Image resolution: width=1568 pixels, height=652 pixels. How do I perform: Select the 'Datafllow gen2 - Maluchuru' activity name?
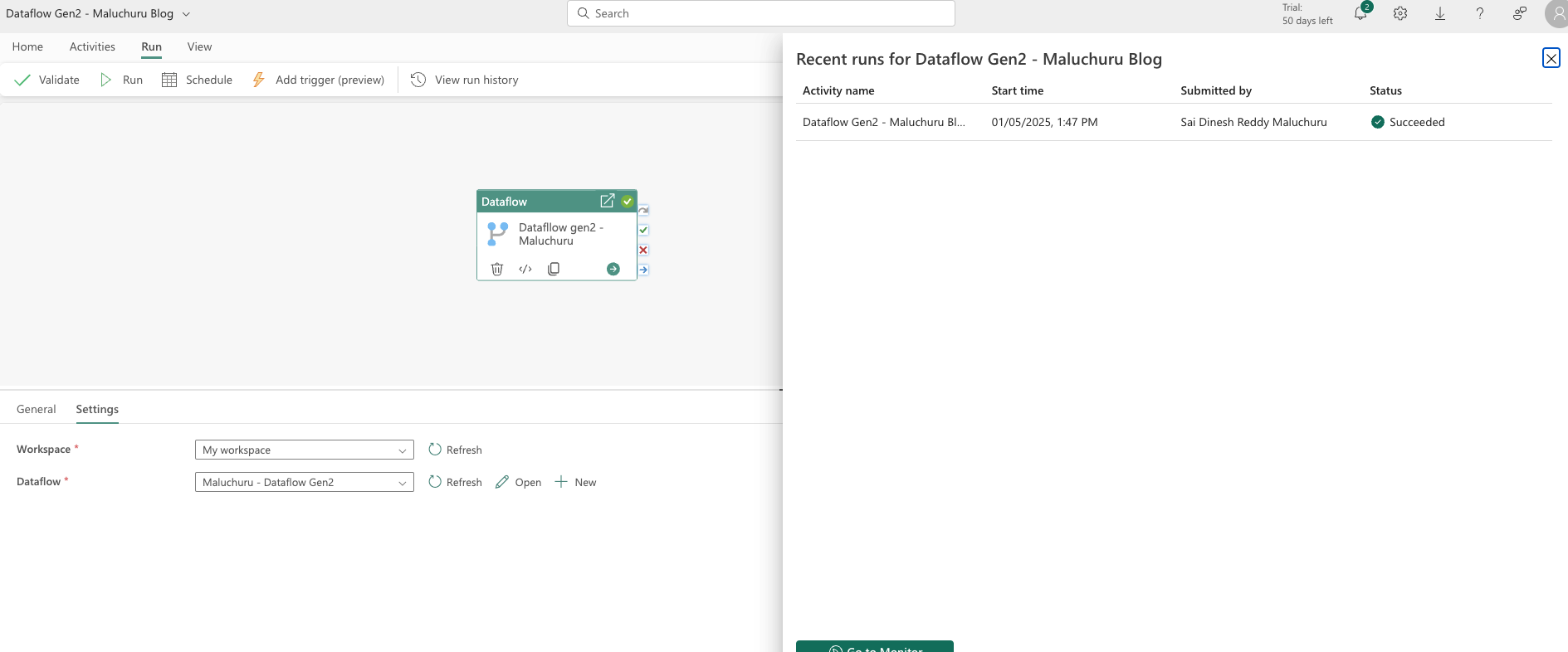pyautogui.click(x=561, y=234)
